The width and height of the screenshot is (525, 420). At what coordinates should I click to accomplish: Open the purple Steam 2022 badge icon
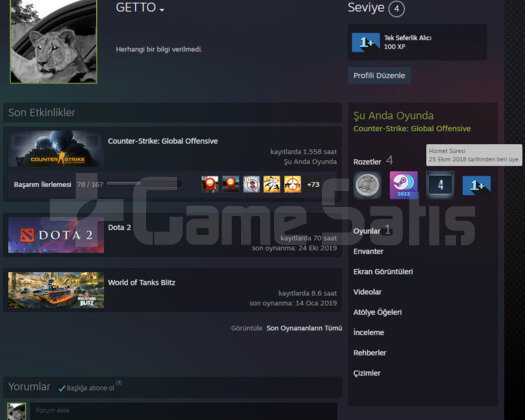pyautogui.click(x=403, y=185)
